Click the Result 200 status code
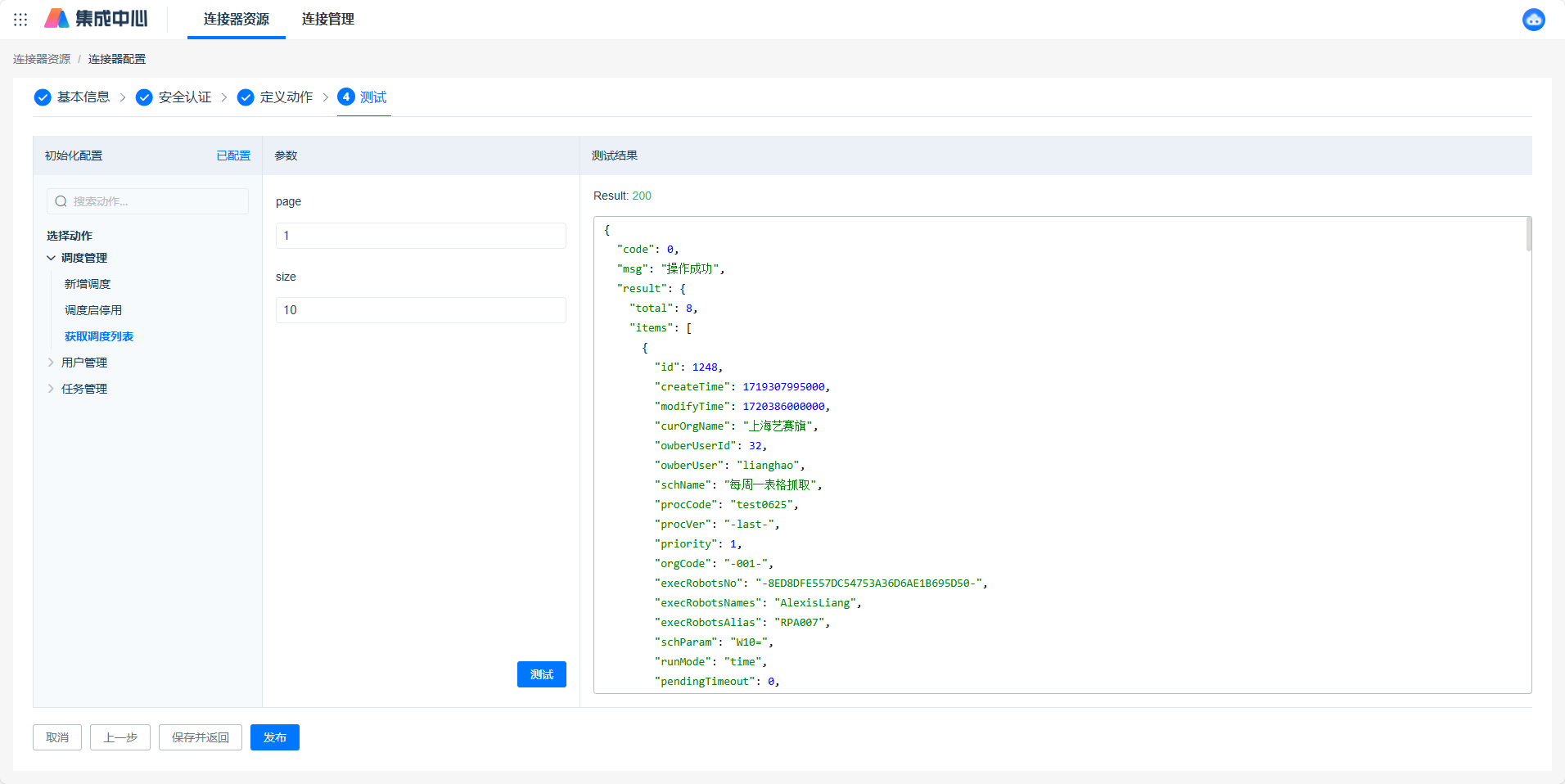 (642, 196)
